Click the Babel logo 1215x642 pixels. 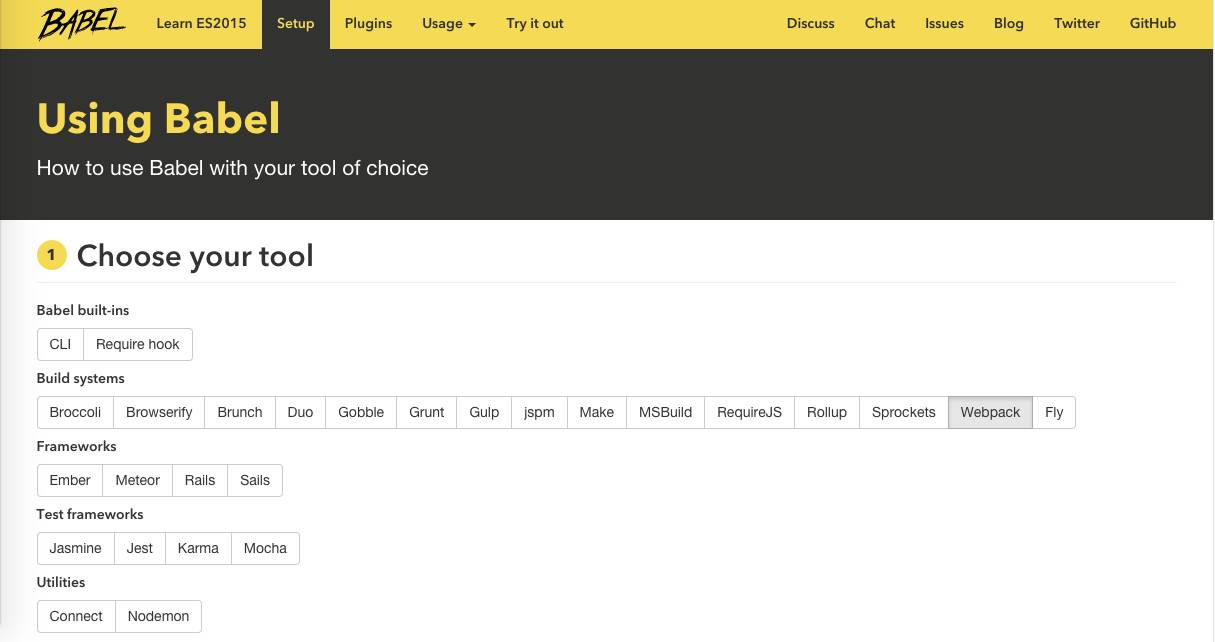point(82,23)
